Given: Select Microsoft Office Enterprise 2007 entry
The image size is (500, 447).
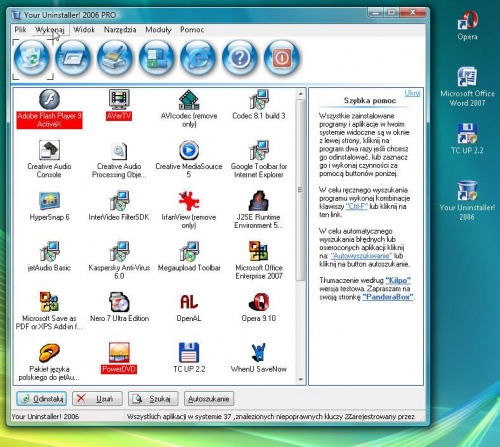Looking at the screenshot, I should point(259,261).
